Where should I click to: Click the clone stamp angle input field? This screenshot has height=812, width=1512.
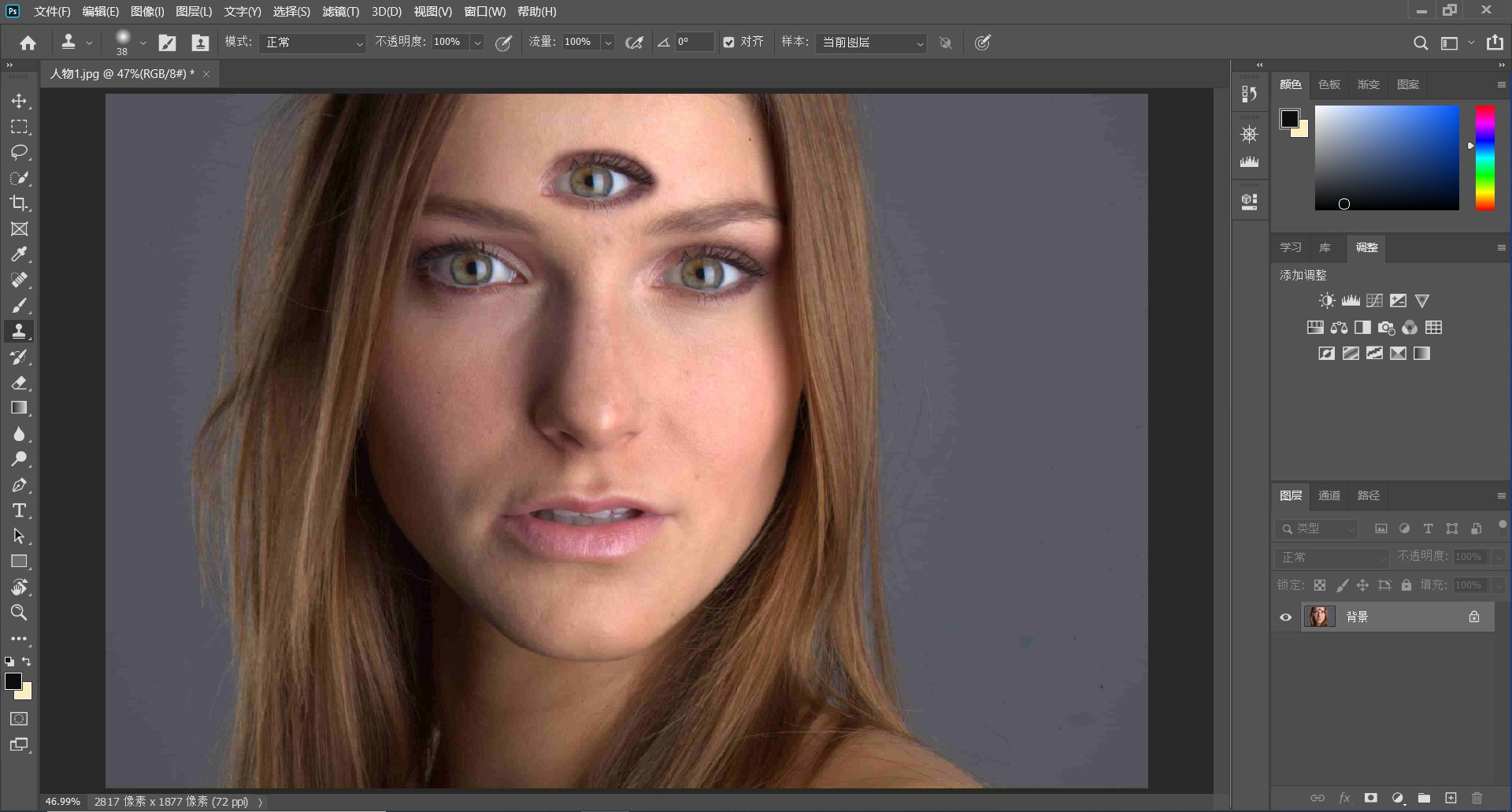pos(694,43)
